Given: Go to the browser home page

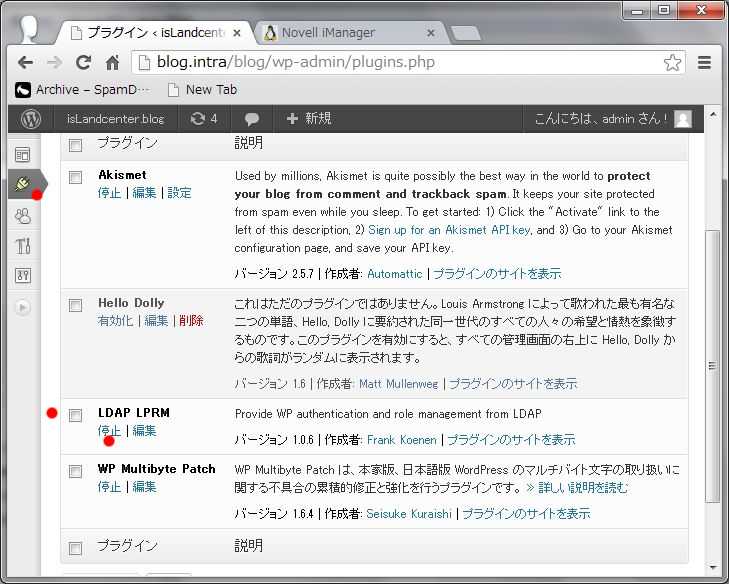Looking at the screenshot, I should point(113,62).
